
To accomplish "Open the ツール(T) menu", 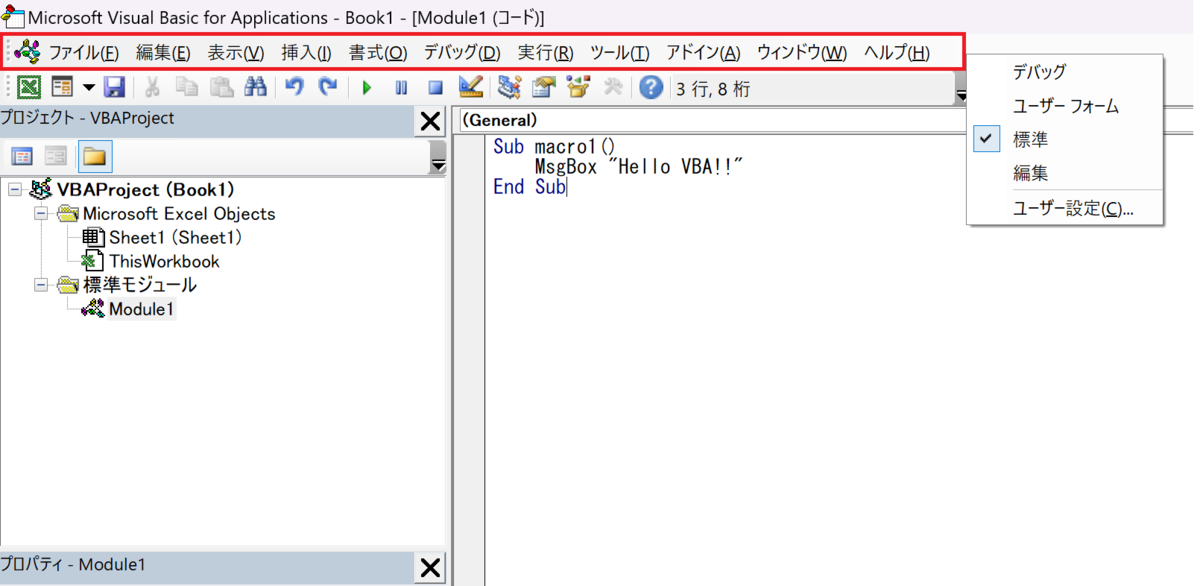I will [x=619, y=53].
